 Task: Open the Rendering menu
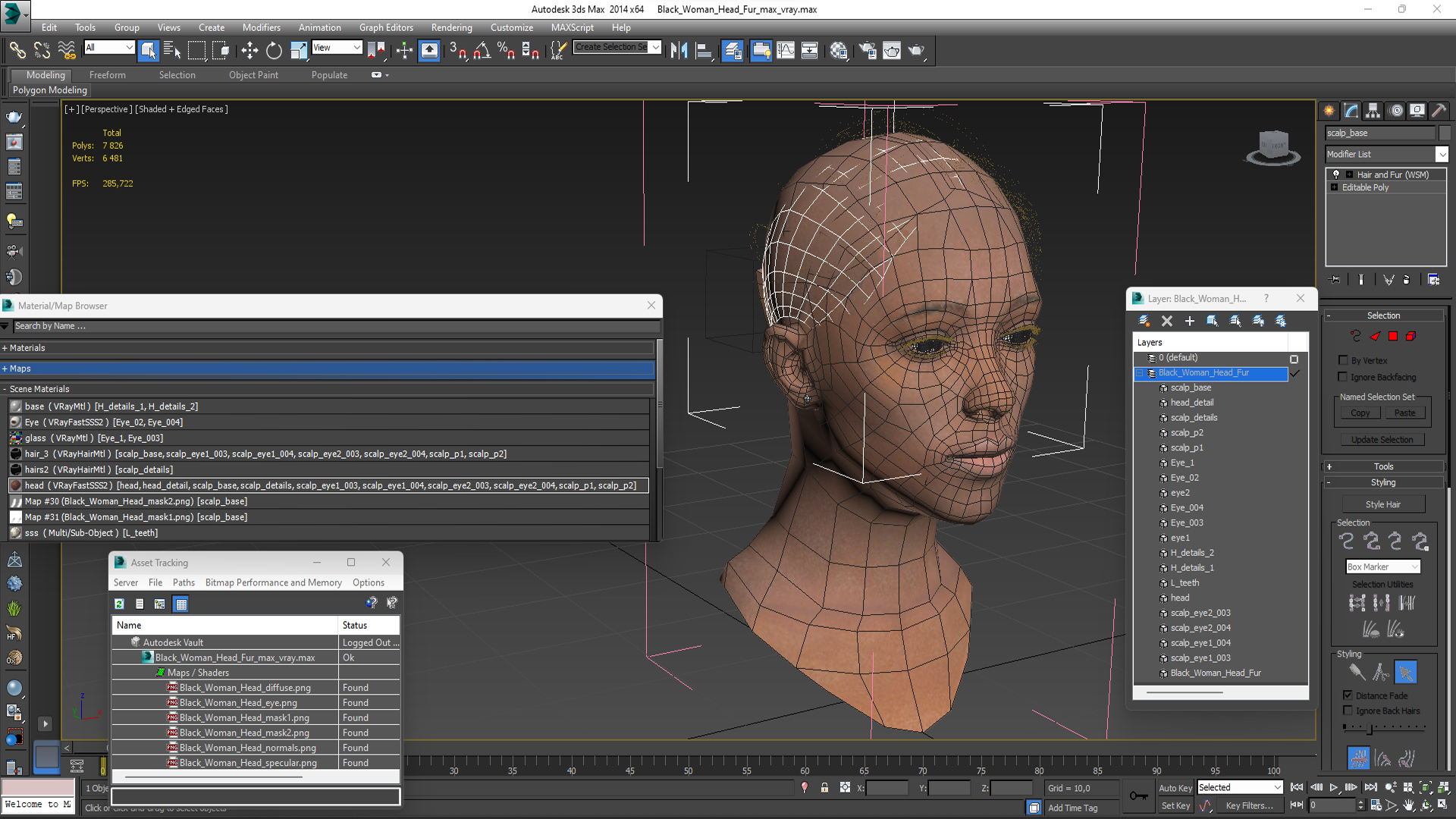[x=451, y=27]
